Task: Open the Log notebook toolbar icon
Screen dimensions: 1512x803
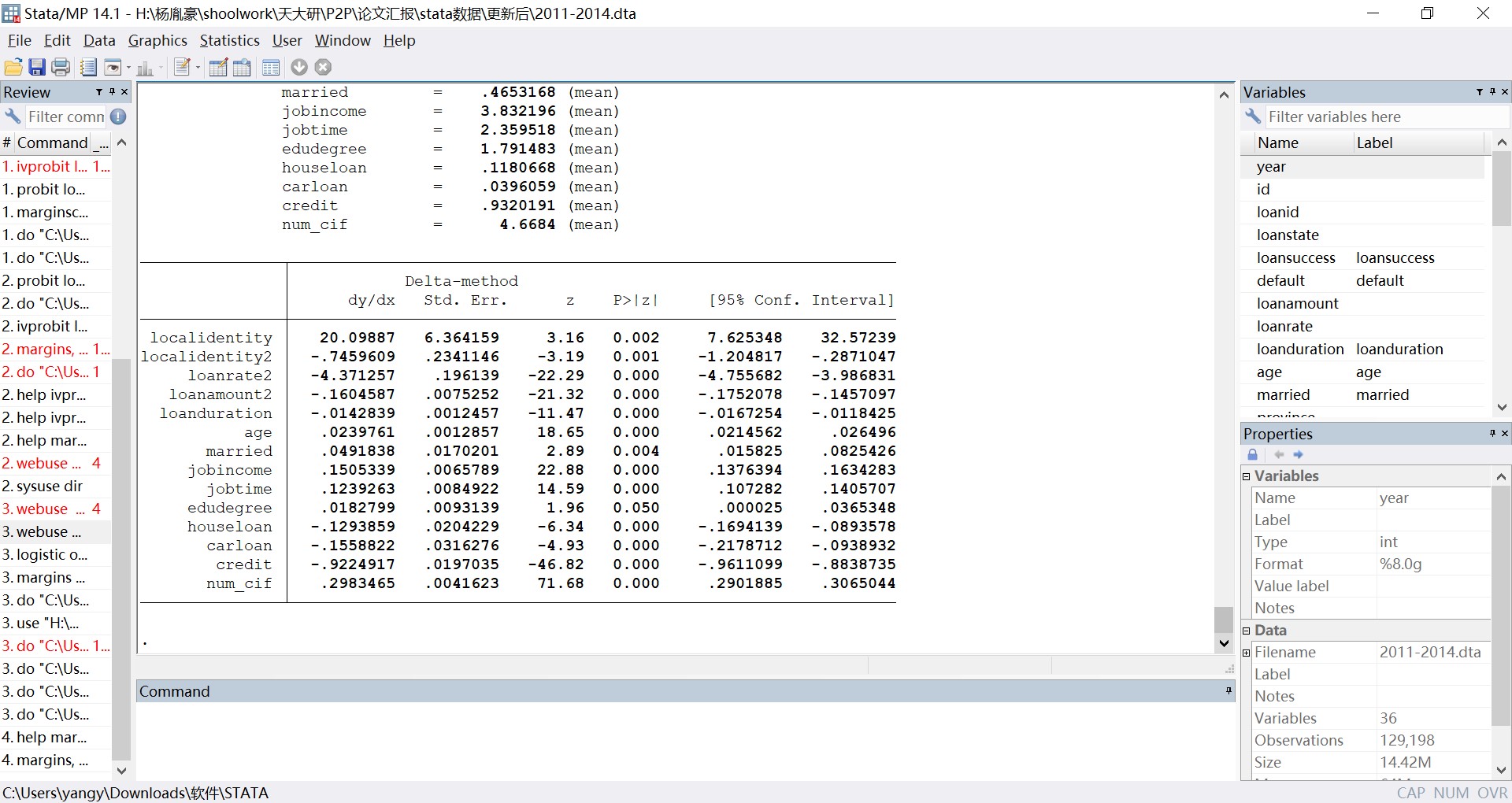Action: pos(88,68)
